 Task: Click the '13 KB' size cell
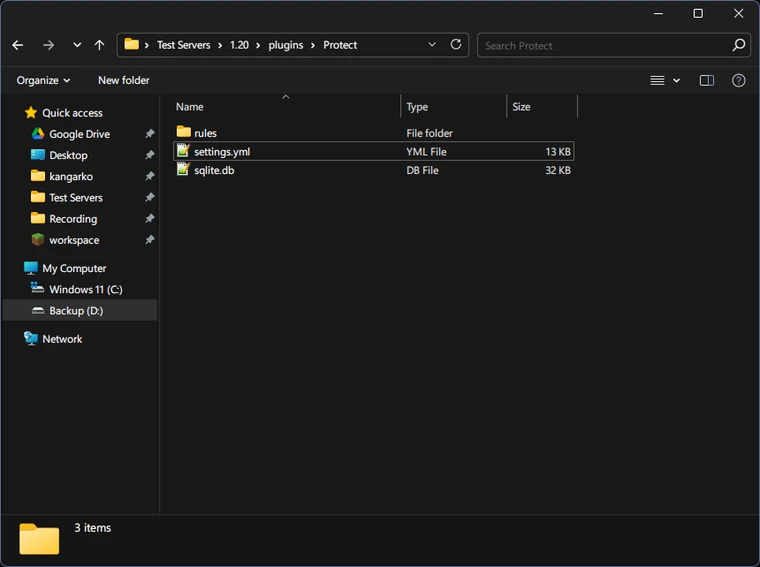click(558, 152)
